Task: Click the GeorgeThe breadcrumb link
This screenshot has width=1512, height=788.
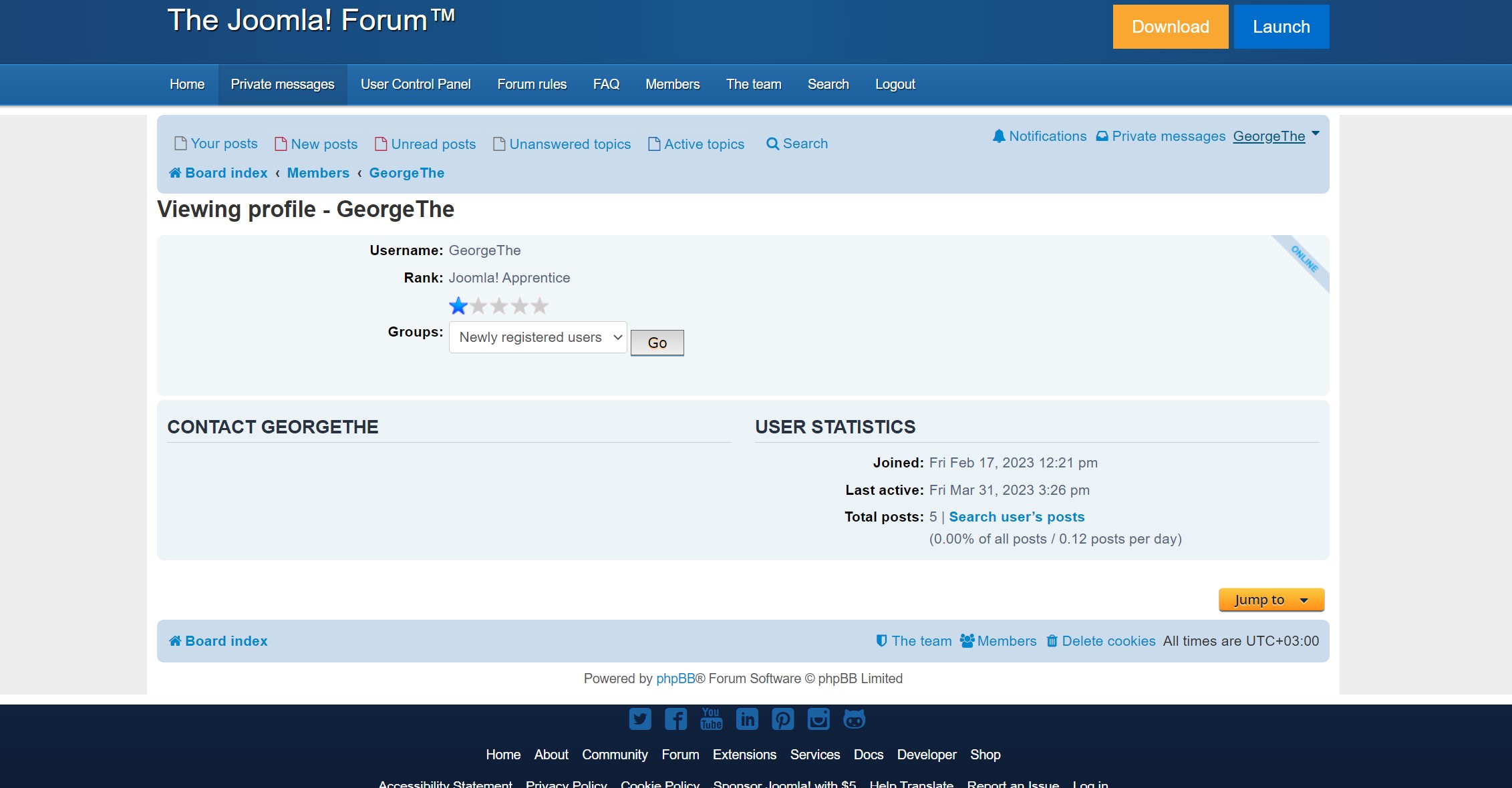Action: (x=407, y=173)
